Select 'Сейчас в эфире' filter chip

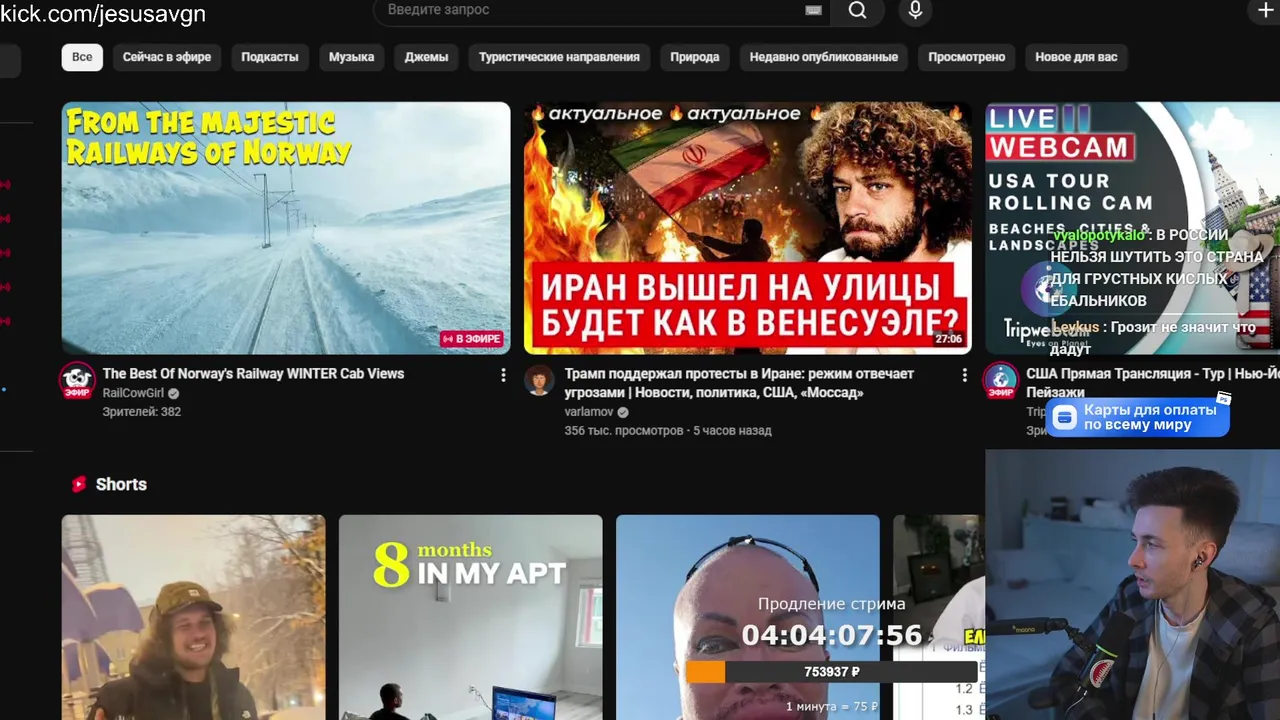click(167, 57)
